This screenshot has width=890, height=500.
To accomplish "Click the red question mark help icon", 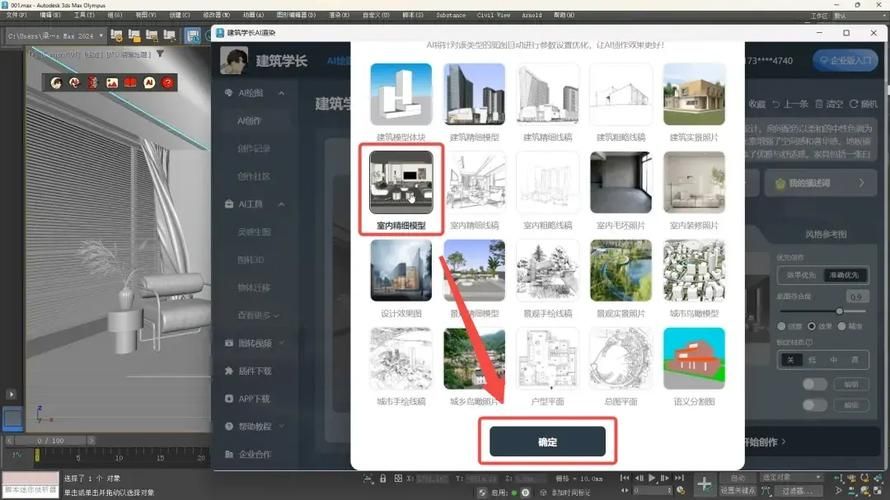I will coord(167,83).
